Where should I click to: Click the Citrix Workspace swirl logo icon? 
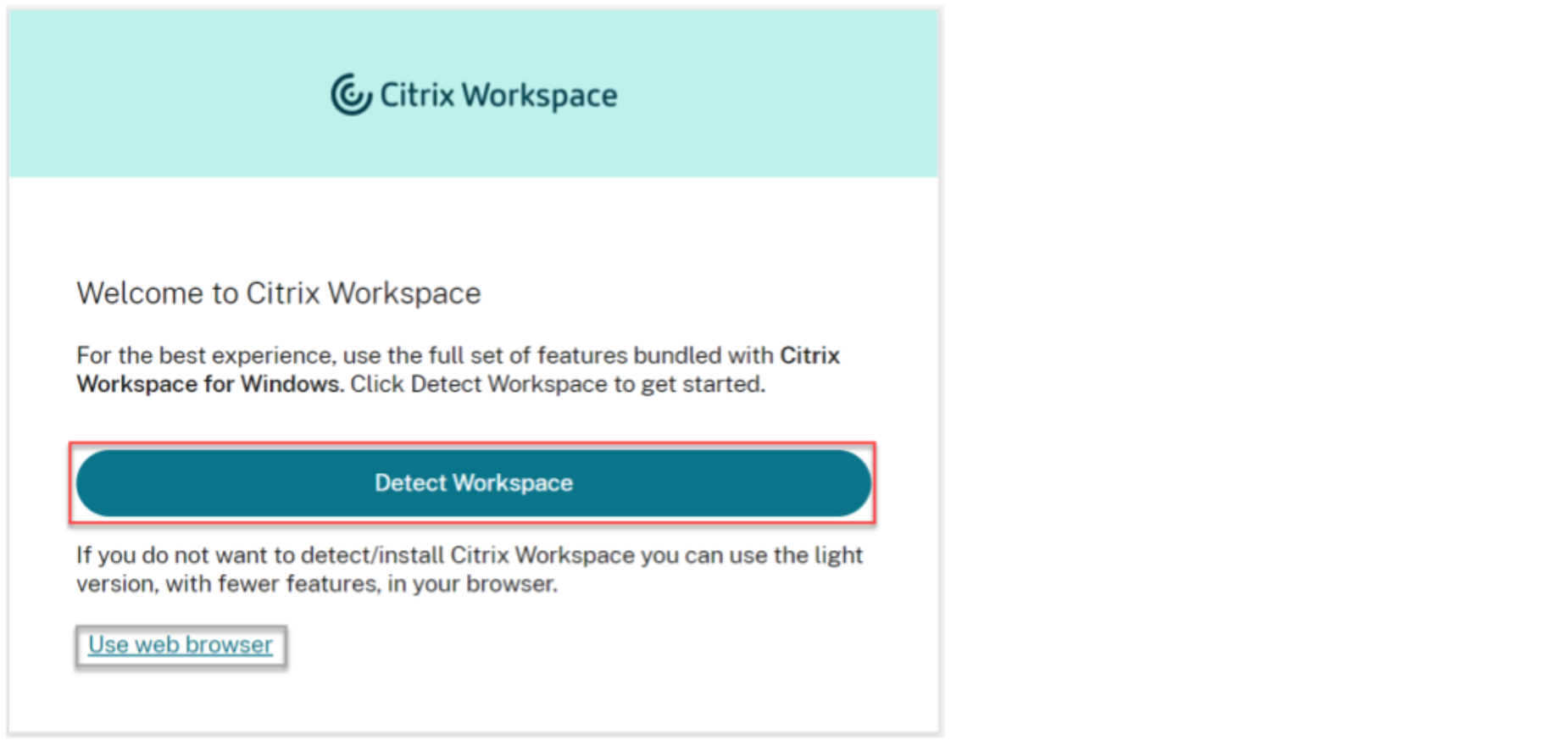[x=351, y=94]
